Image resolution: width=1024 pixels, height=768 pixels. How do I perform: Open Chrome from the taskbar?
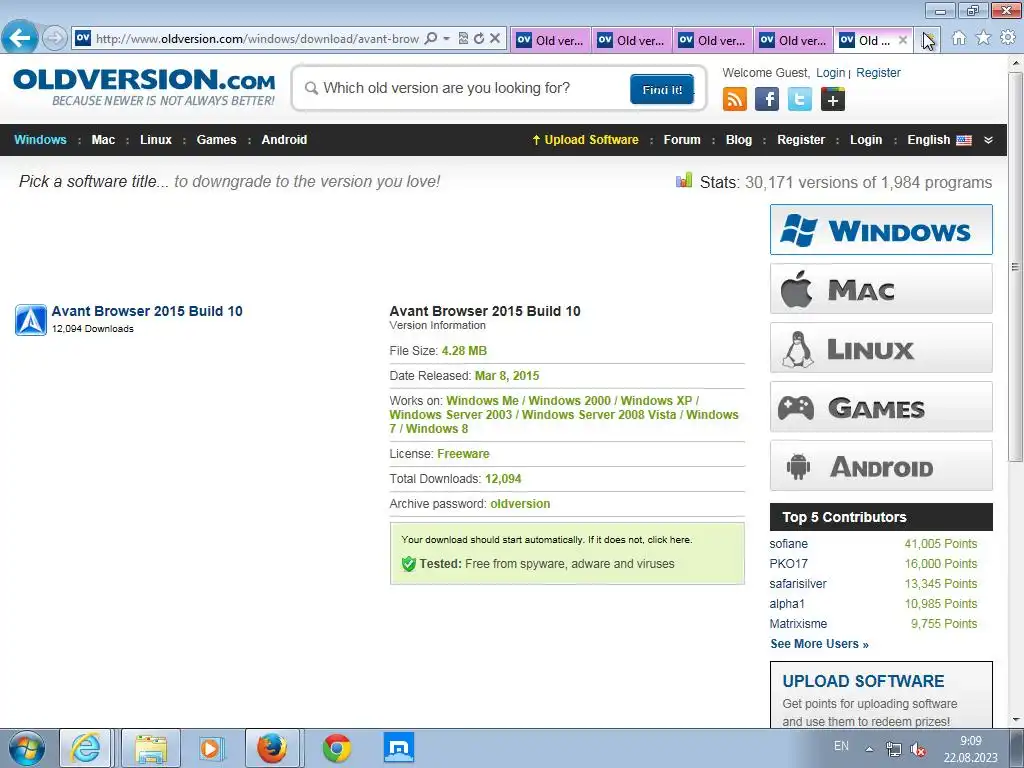pyautogui.click(x=336, y=748)
